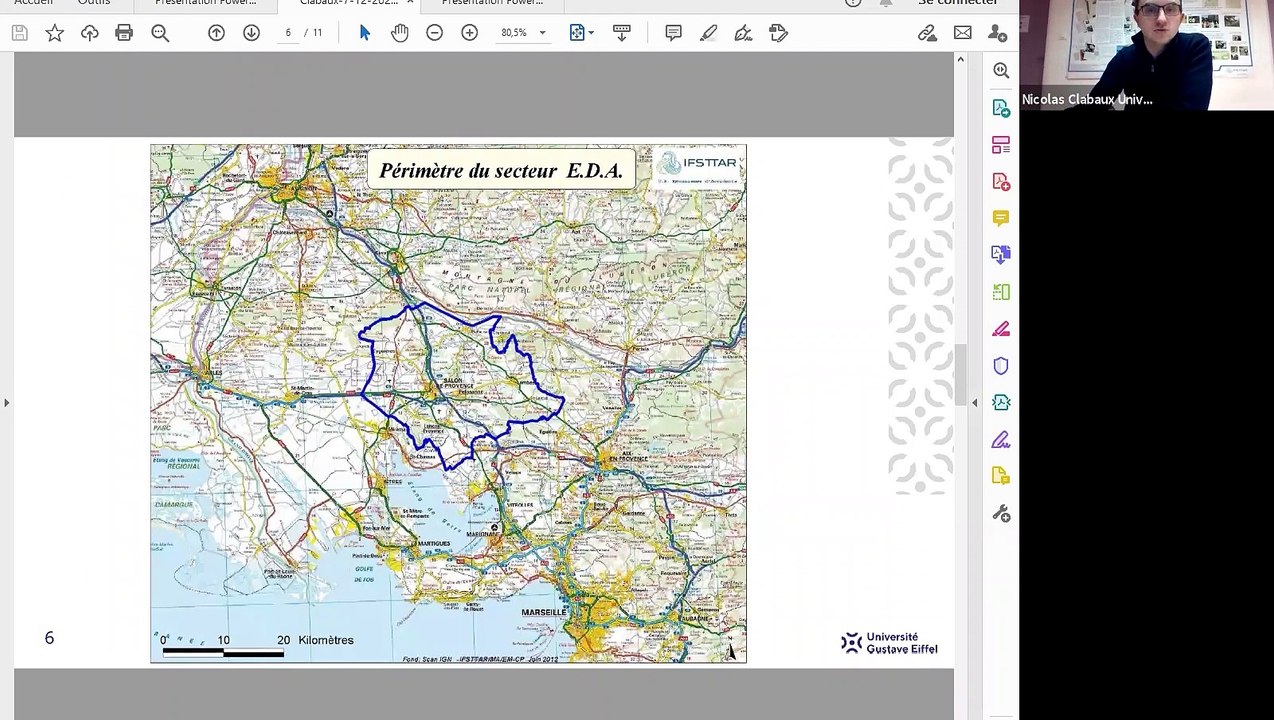This screenshot has width=1274, height=720.
Task: Open the Protect shield tool in sidebar
Action: click(x=1001, y=366)
